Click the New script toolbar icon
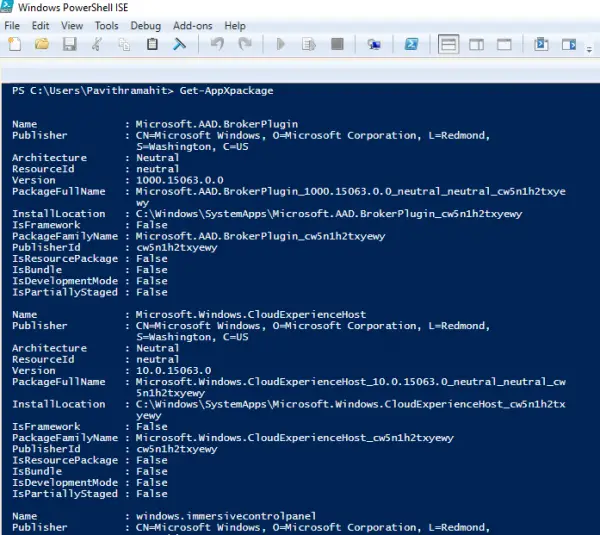Screen dimensions: 600x535 (x=15, y=44)
